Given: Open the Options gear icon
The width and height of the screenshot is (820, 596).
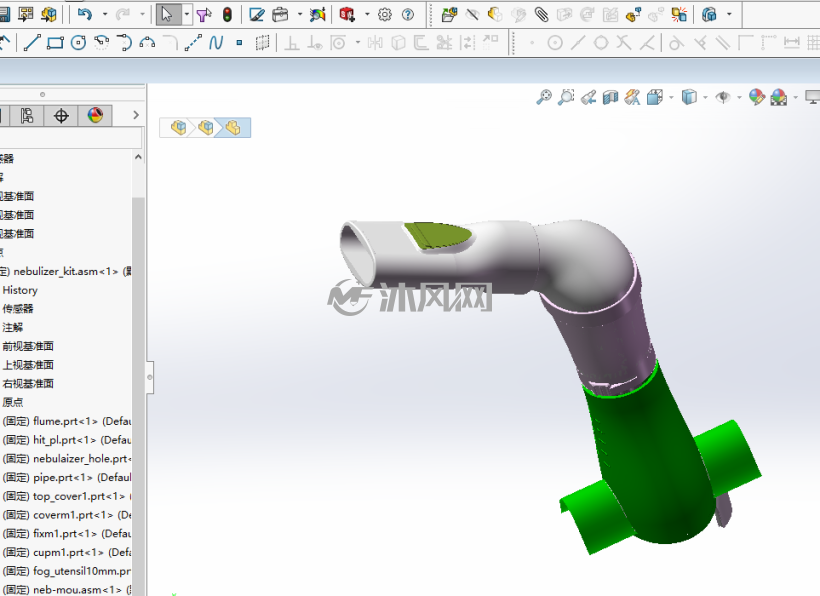Looking at the screenshot, I should [385, 15].
